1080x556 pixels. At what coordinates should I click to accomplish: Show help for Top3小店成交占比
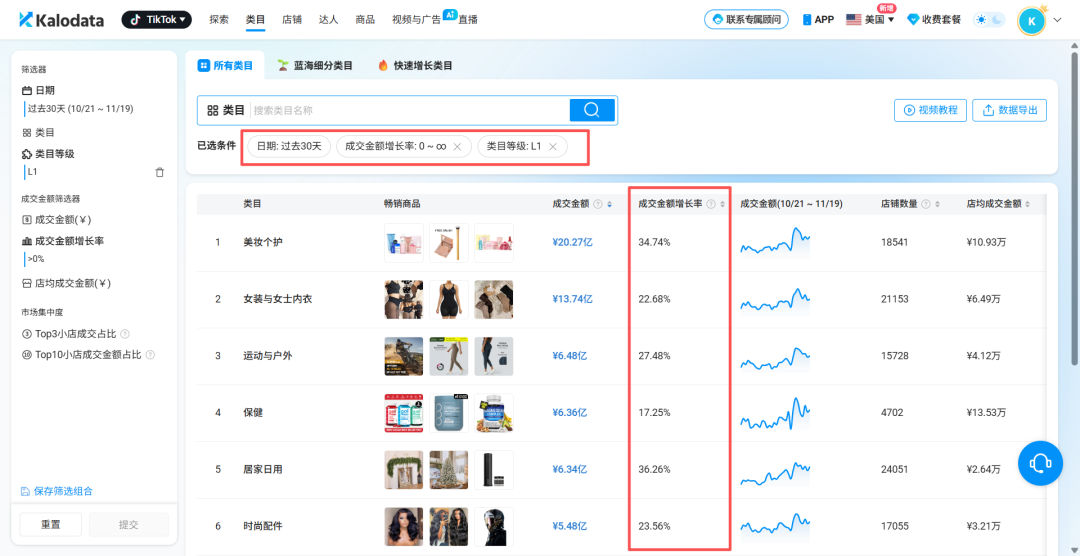pyautogui.click(x=125, y=333)
